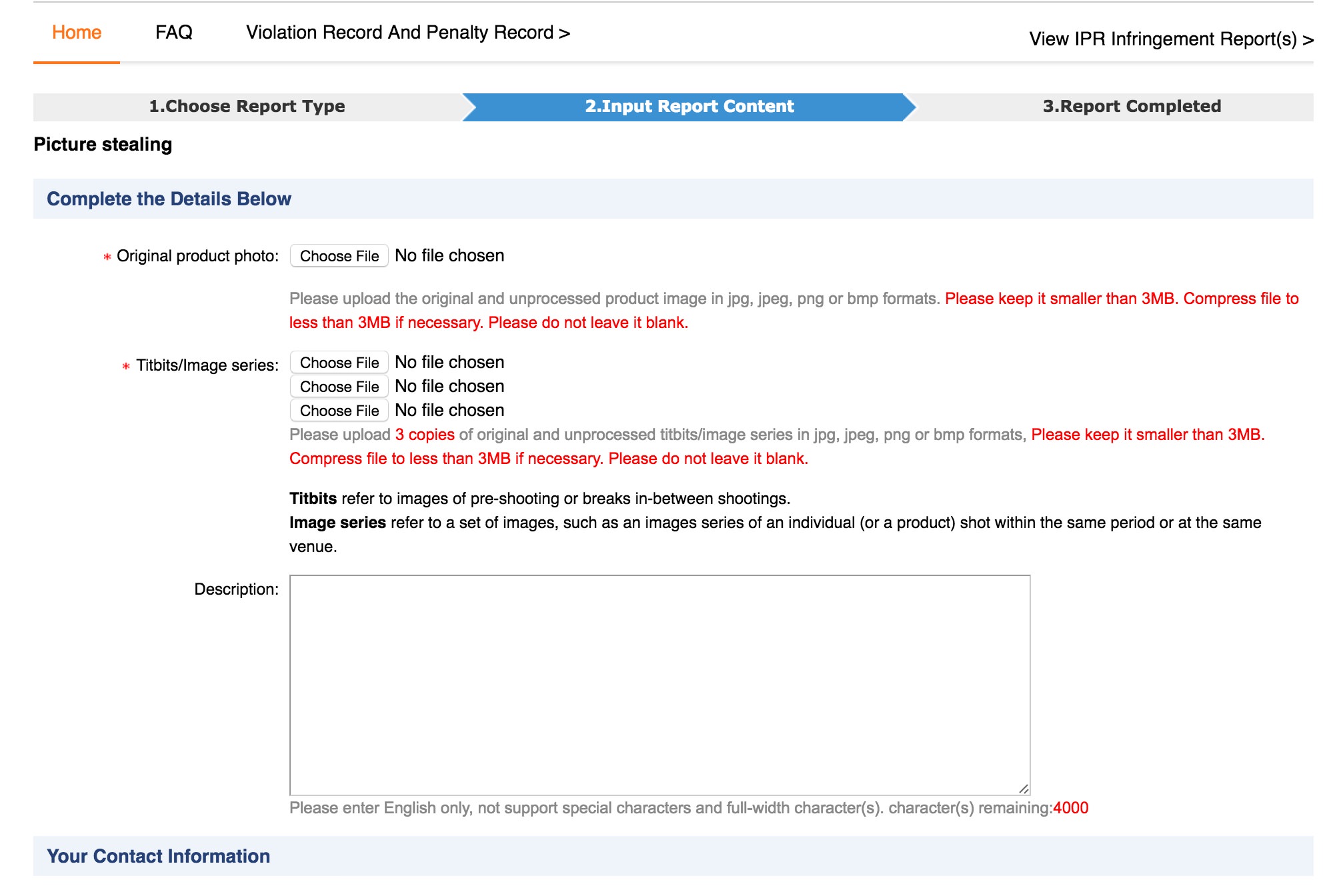Click step 3 Report Completed

pos(1131,107)
